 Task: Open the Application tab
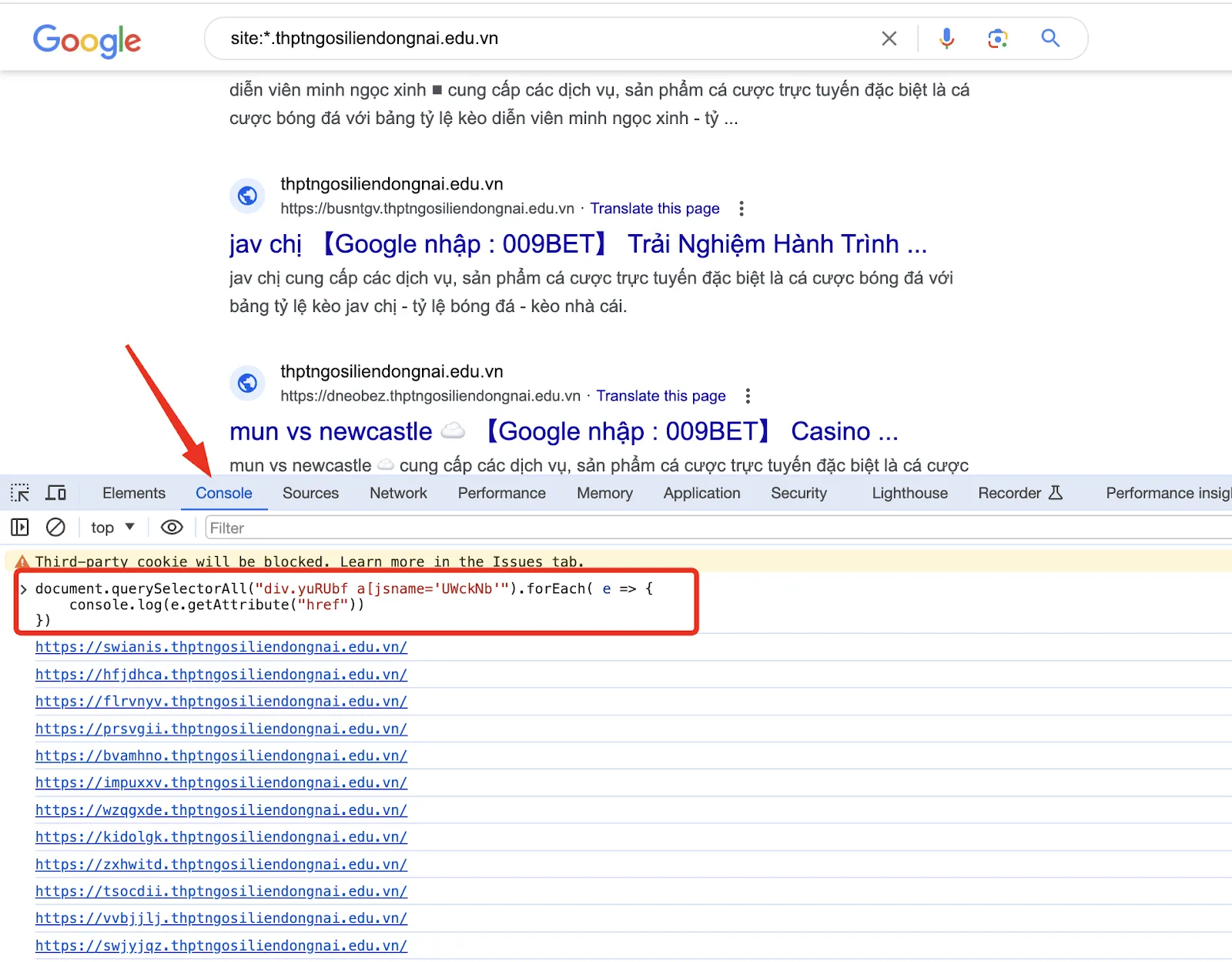click(702, 493)
